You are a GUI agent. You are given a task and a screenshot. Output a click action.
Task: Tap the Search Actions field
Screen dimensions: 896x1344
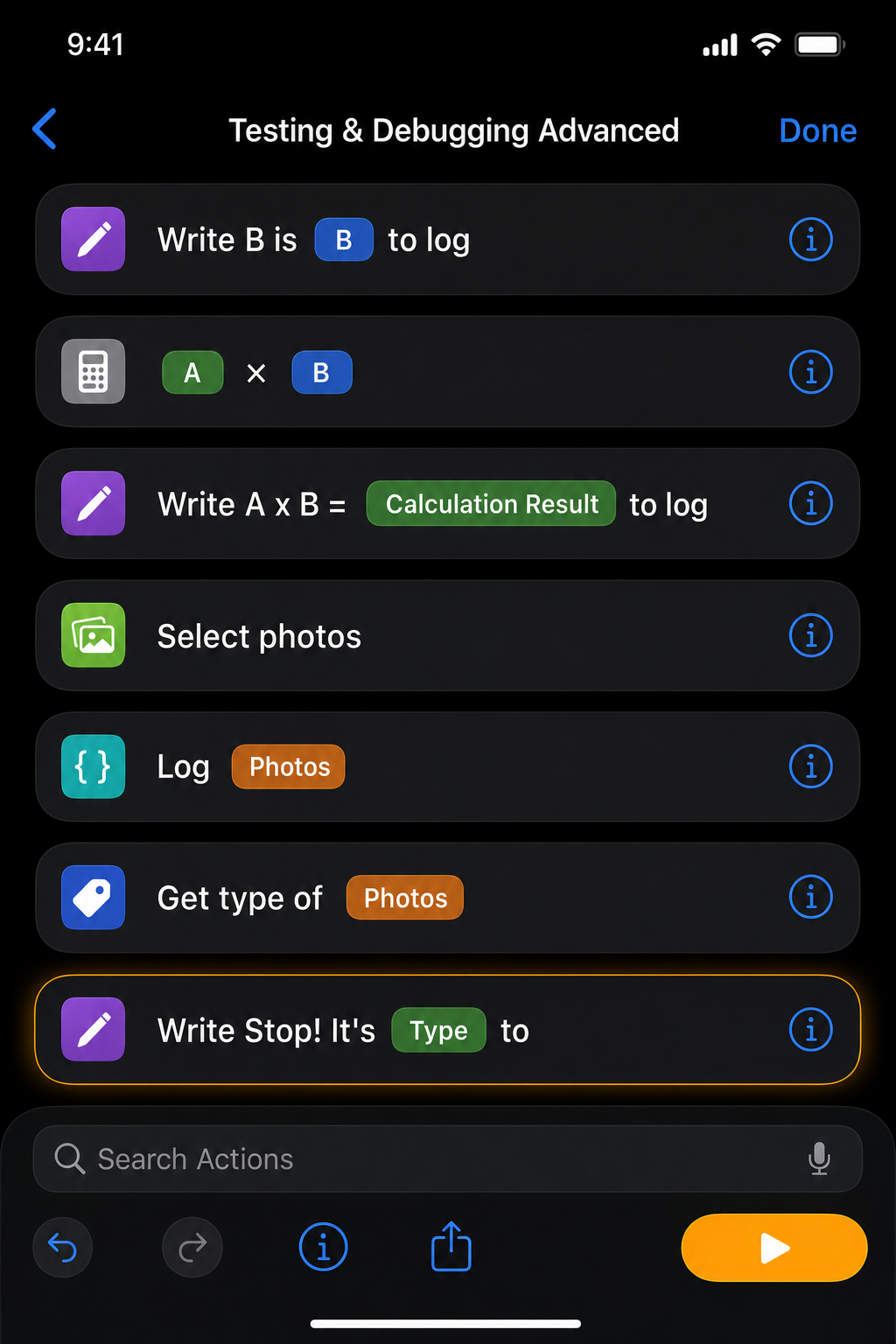(x=350, y=1158)
